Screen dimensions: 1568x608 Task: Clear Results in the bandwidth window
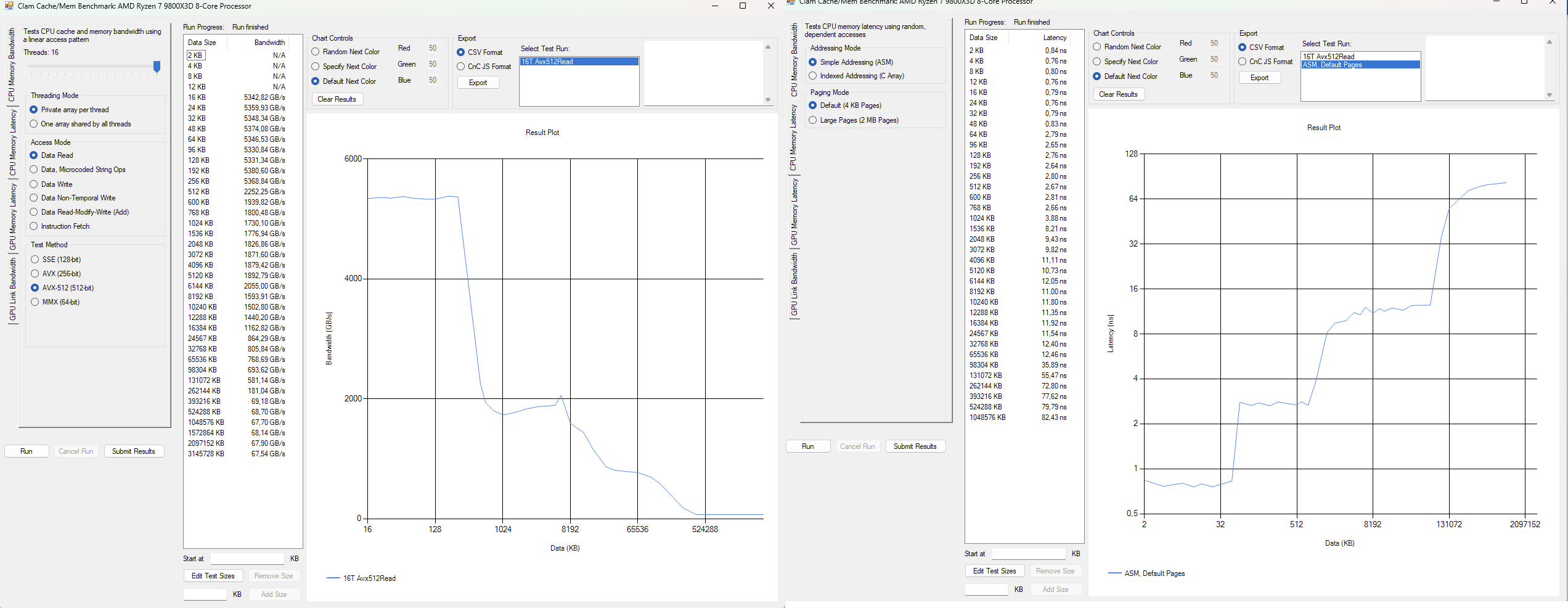pos(337,99)
